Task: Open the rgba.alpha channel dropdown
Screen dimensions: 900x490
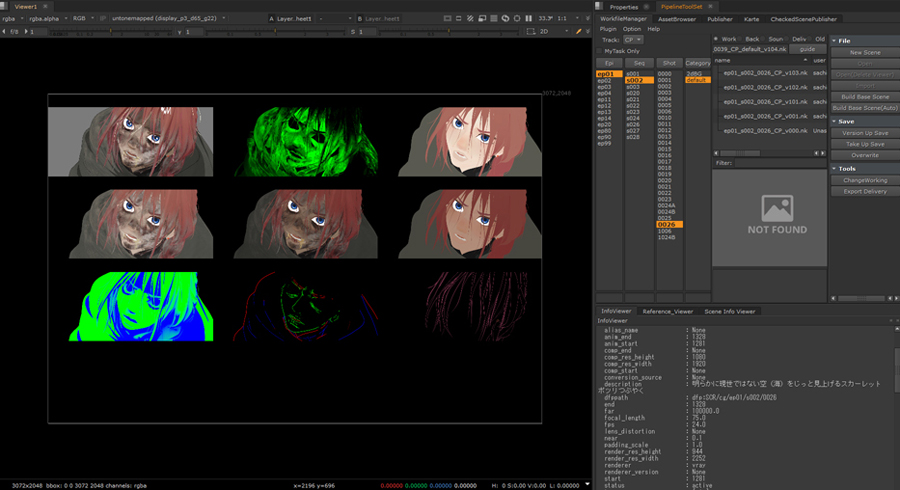Action: (49, 18)
